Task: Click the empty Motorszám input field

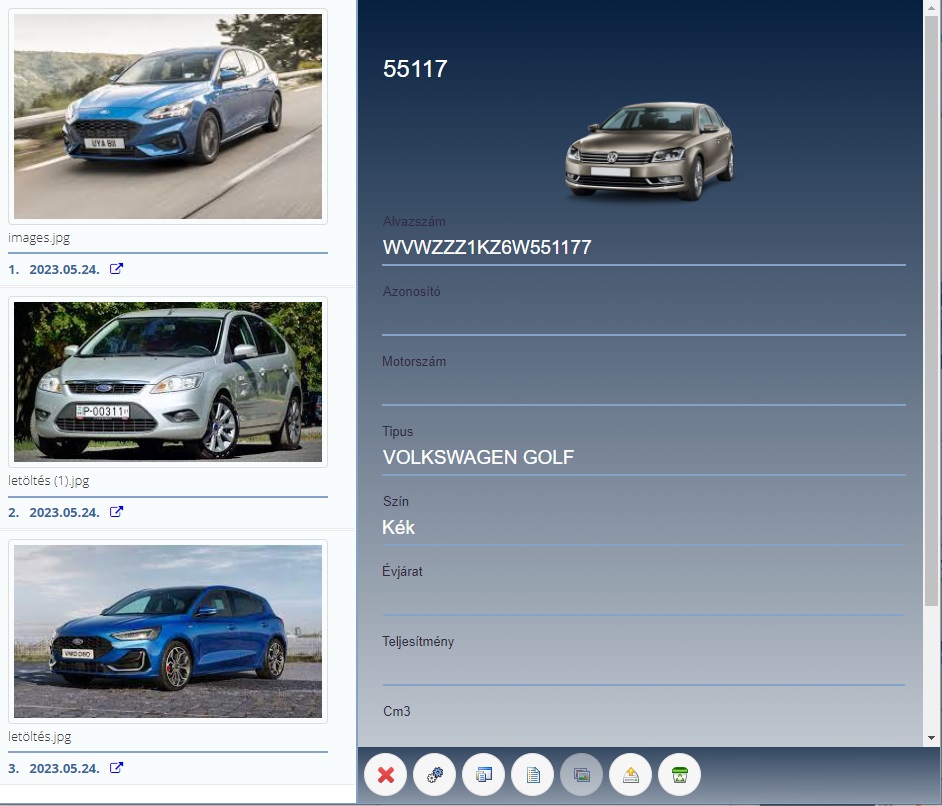Action: [644, 387]
